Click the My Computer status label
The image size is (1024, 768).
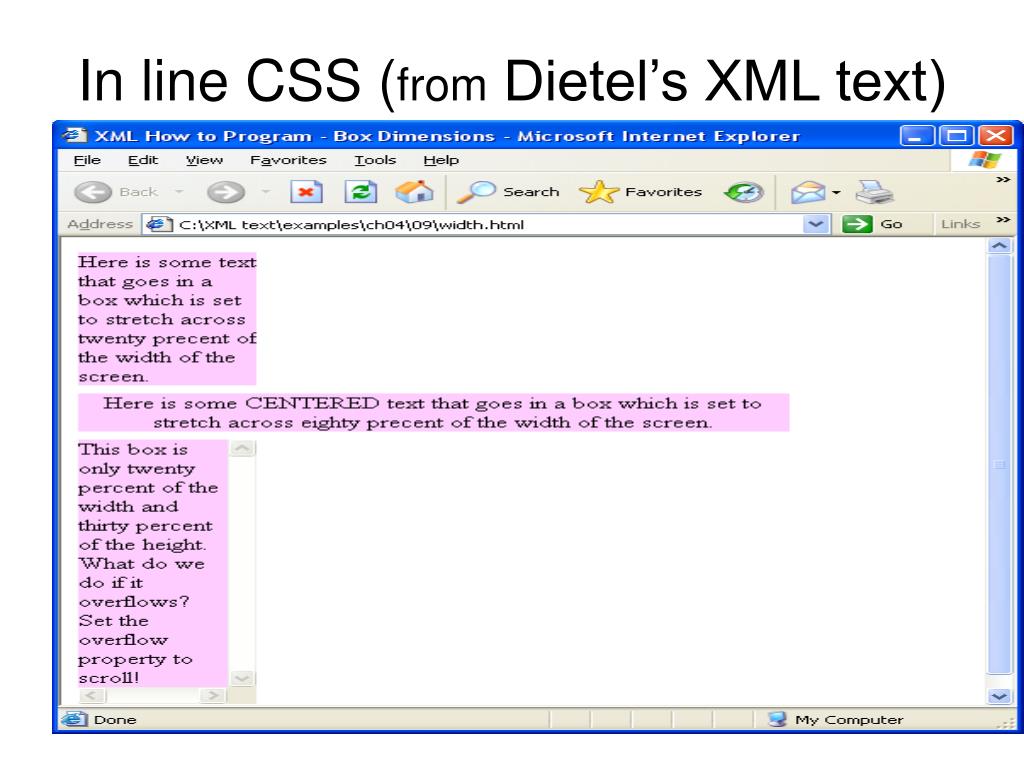click(x=849, y=720)
